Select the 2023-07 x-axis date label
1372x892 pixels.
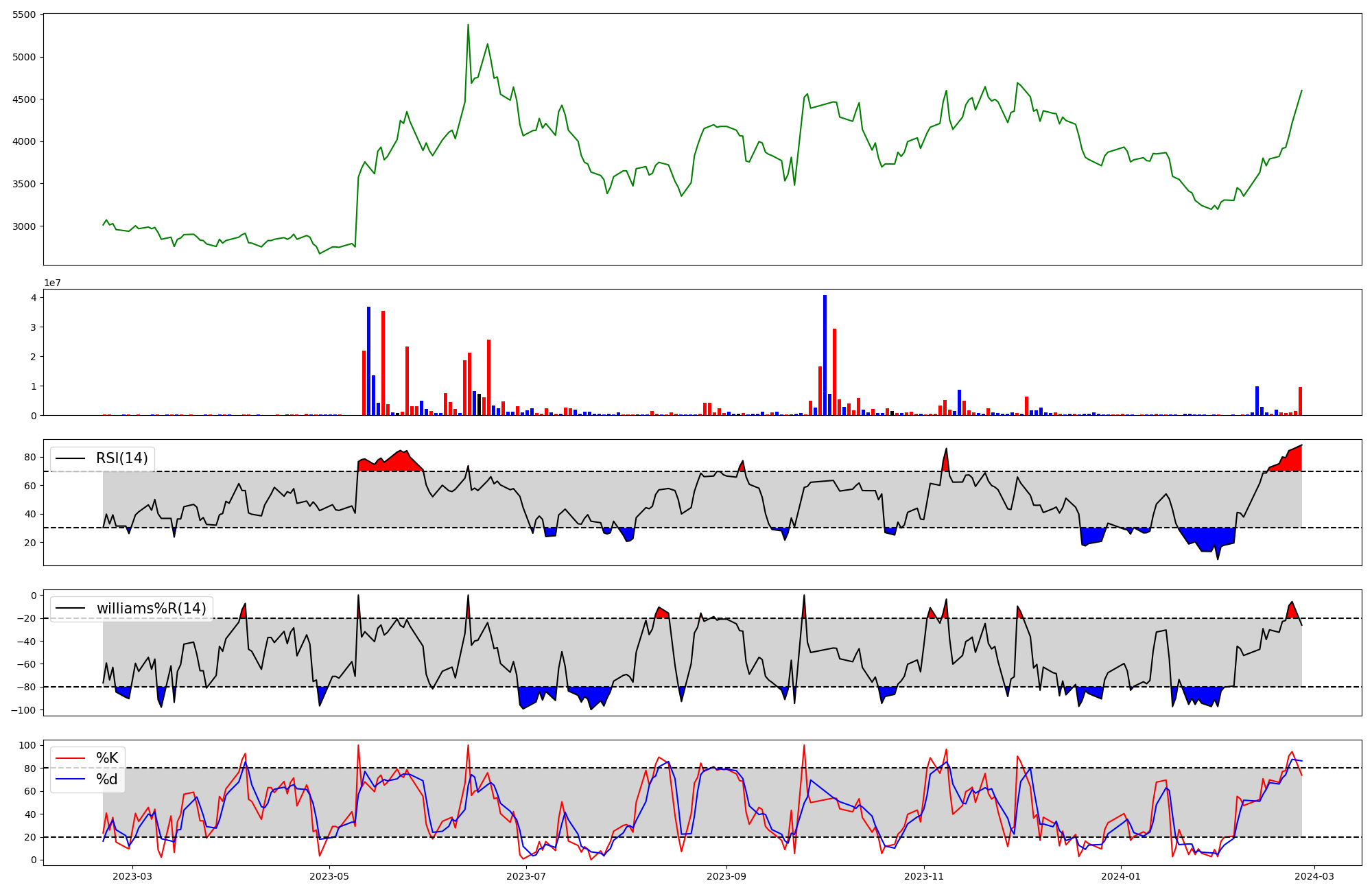point(526,876)
